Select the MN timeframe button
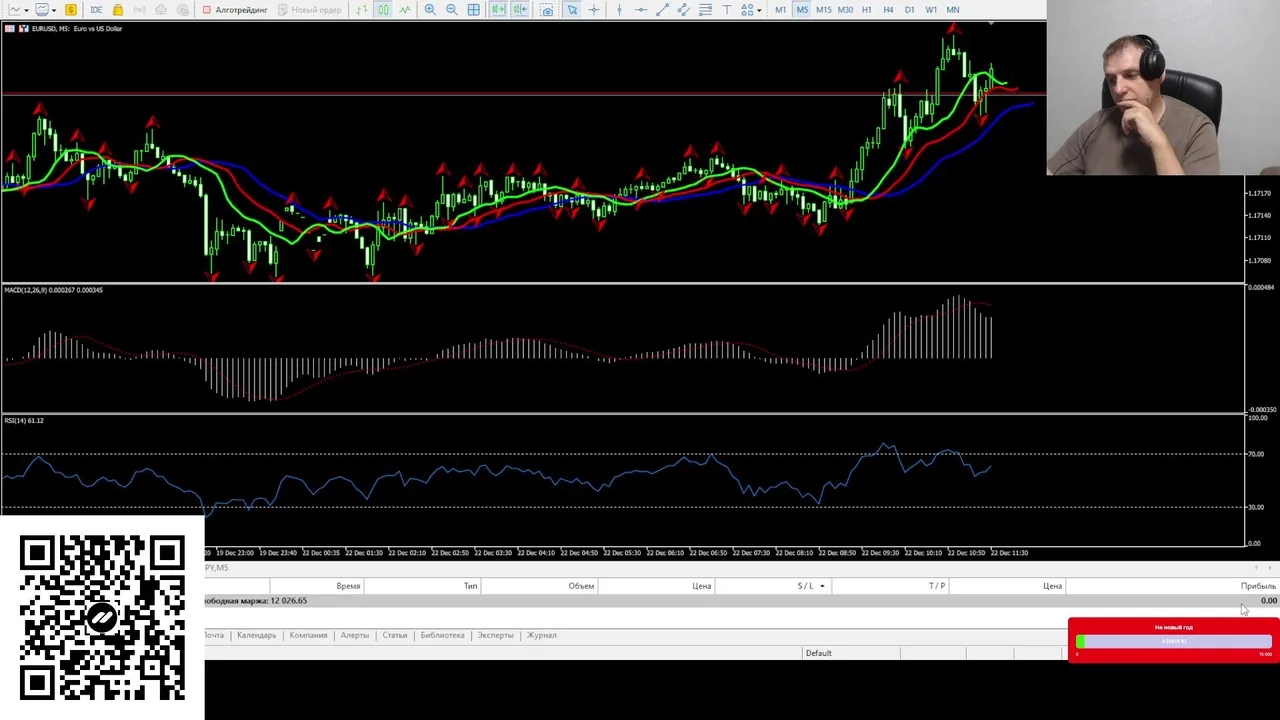The height and width of the screenshot is (720, 1280). [953, 9]
